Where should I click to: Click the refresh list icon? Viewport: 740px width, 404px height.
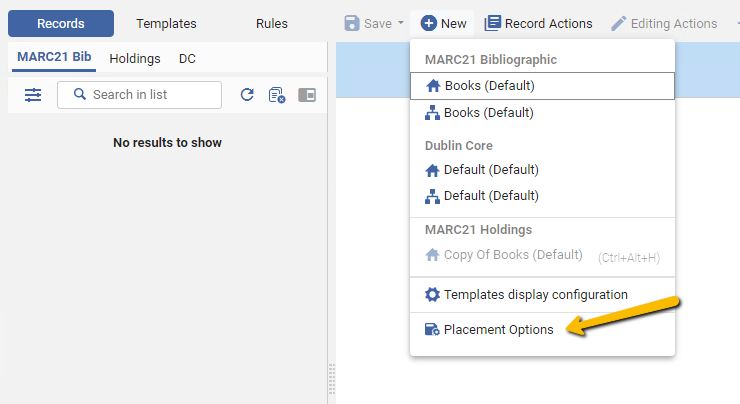tap(247, 95)
